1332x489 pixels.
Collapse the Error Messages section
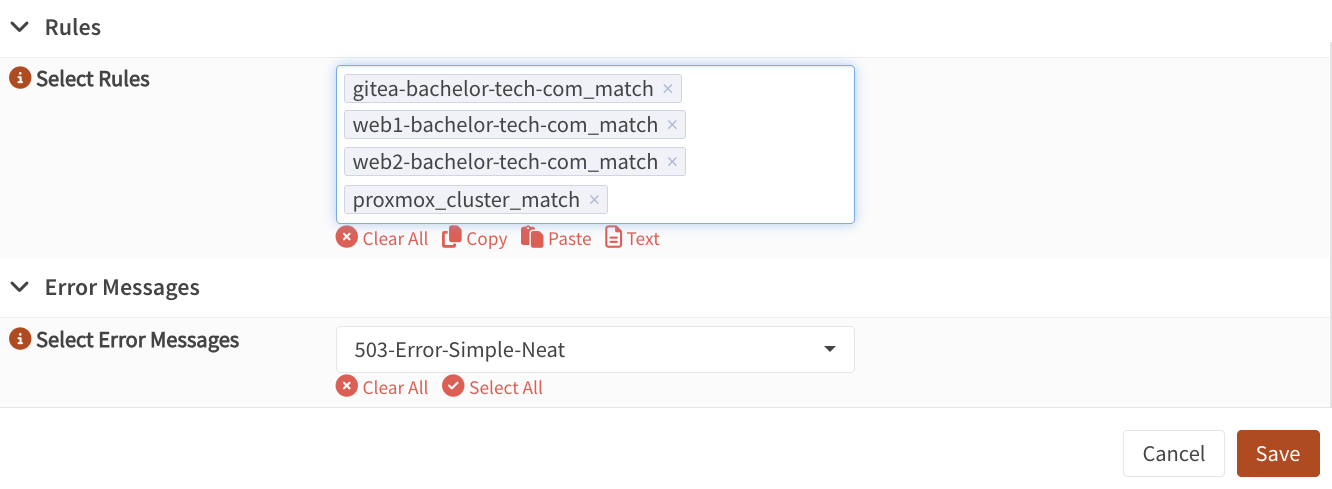[19, 288]
